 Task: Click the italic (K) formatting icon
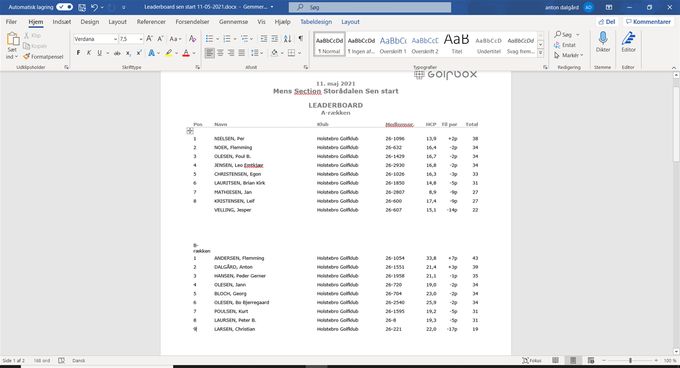89,53
